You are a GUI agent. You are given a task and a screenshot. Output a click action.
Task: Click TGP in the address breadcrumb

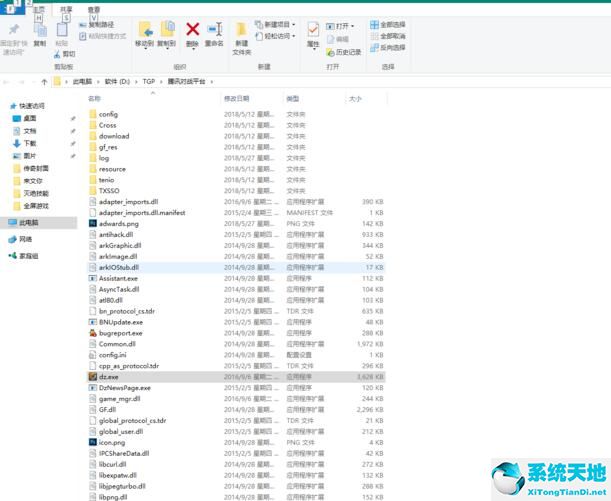point(149,82)
